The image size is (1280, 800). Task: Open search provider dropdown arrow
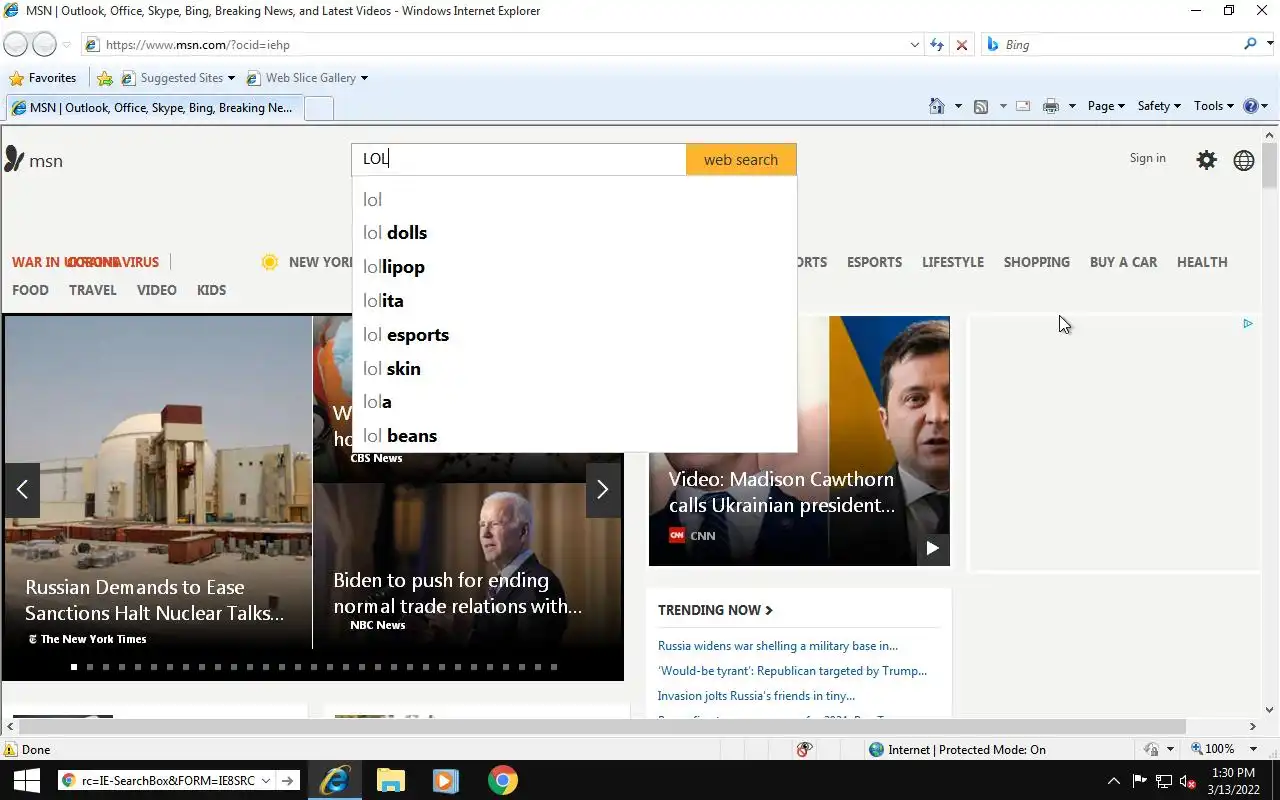[x=1270, y=44]
